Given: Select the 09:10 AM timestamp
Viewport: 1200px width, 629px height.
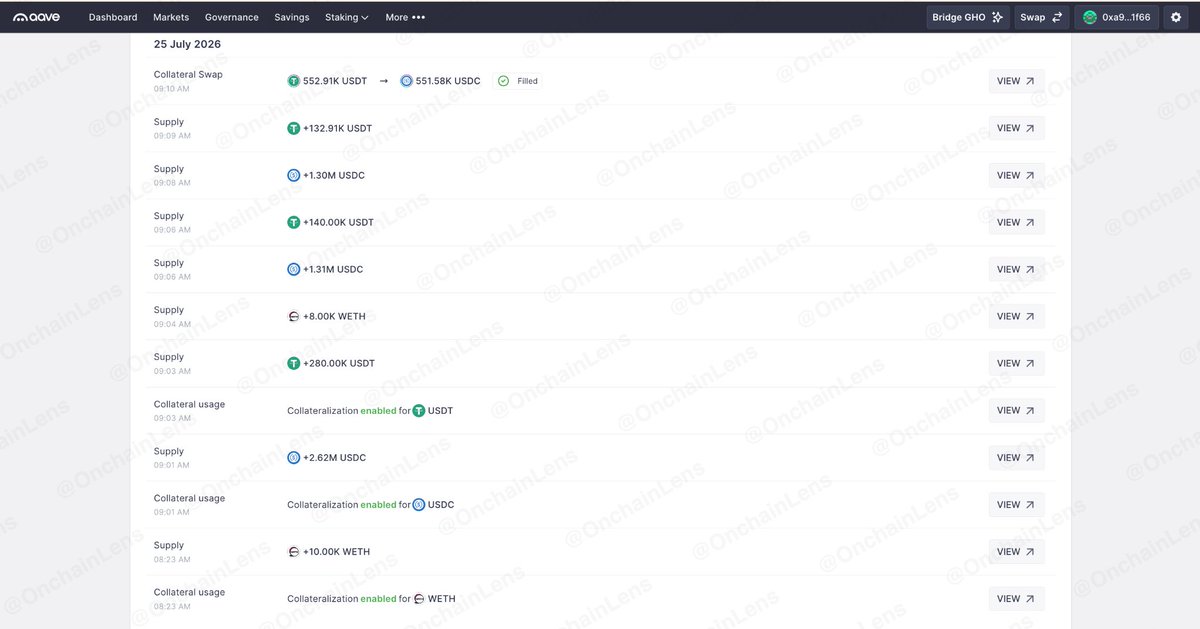Looking at the screenshot, I should click(x=171, y=89).
